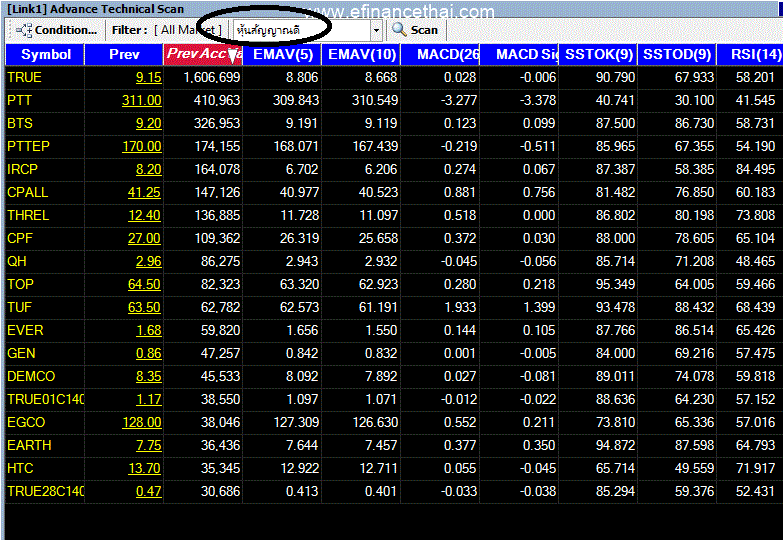The width and height of the screenshot is (783, 540).
Task: Sort by EMAV(10) column header
Action: click(362, 54)
